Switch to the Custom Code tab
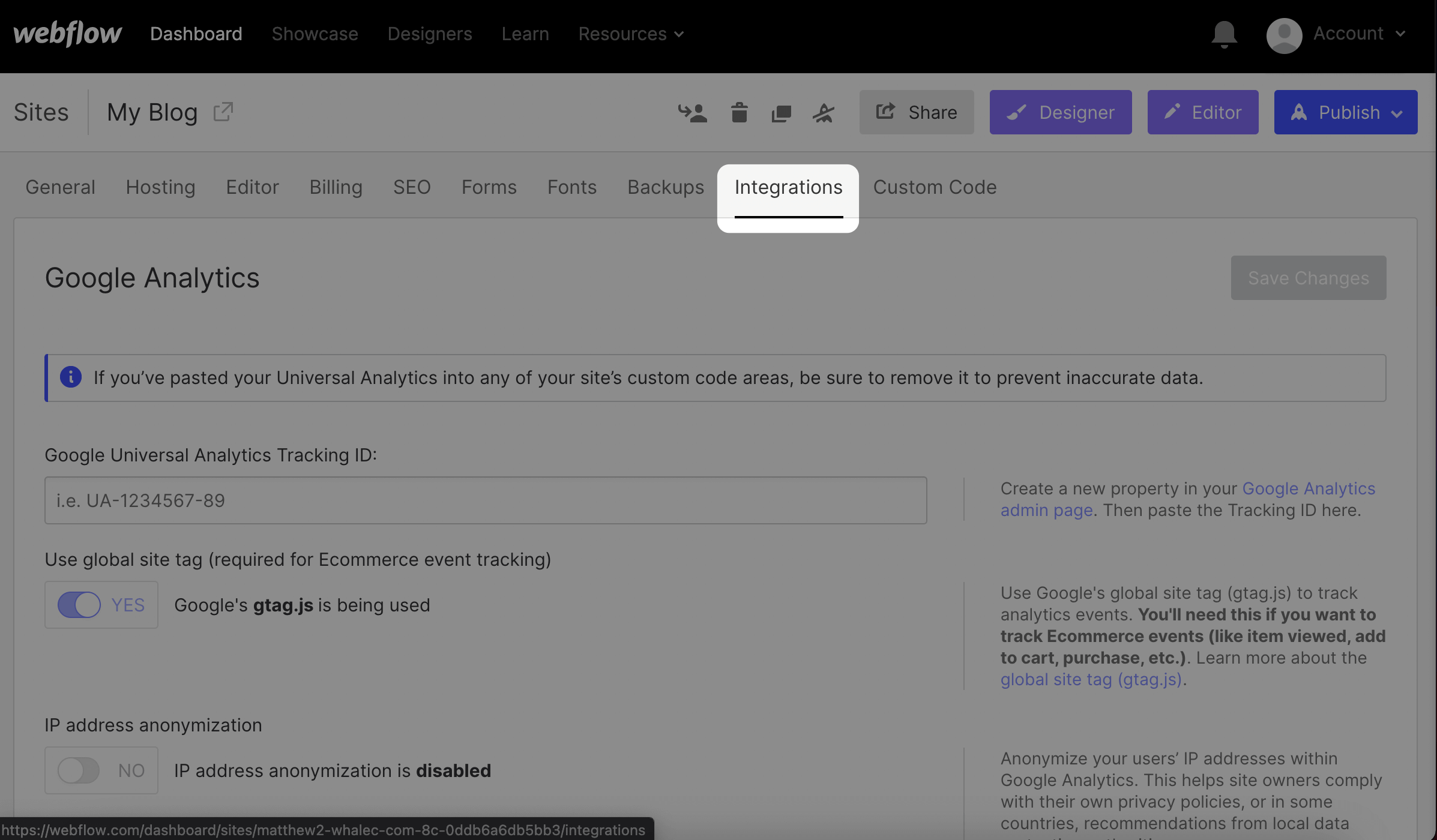The height and width of the screenshot is (840, 1437). 934,187
